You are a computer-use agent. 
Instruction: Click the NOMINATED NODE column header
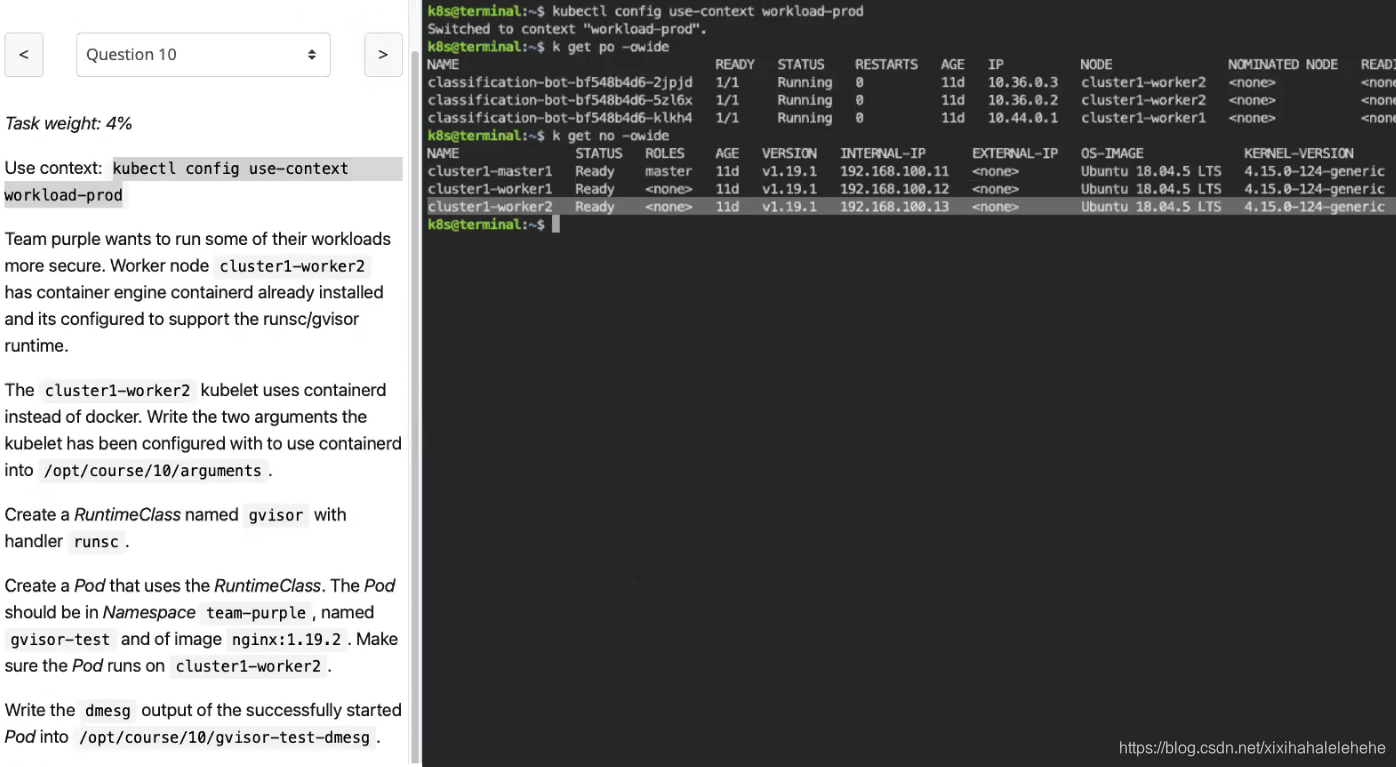click(1283, 64)
